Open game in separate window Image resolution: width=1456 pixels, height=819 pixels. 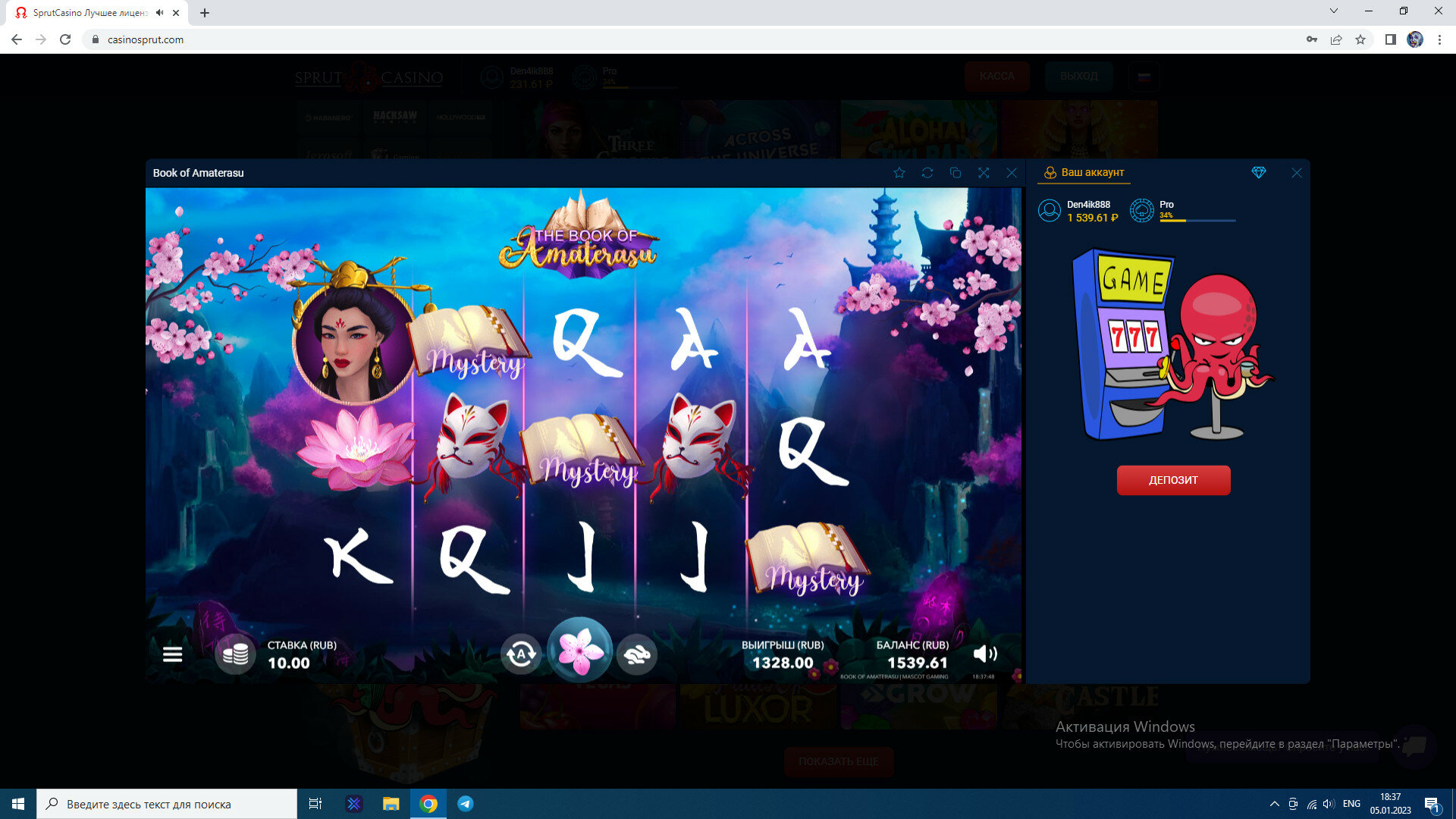click(x=955, y=173)
